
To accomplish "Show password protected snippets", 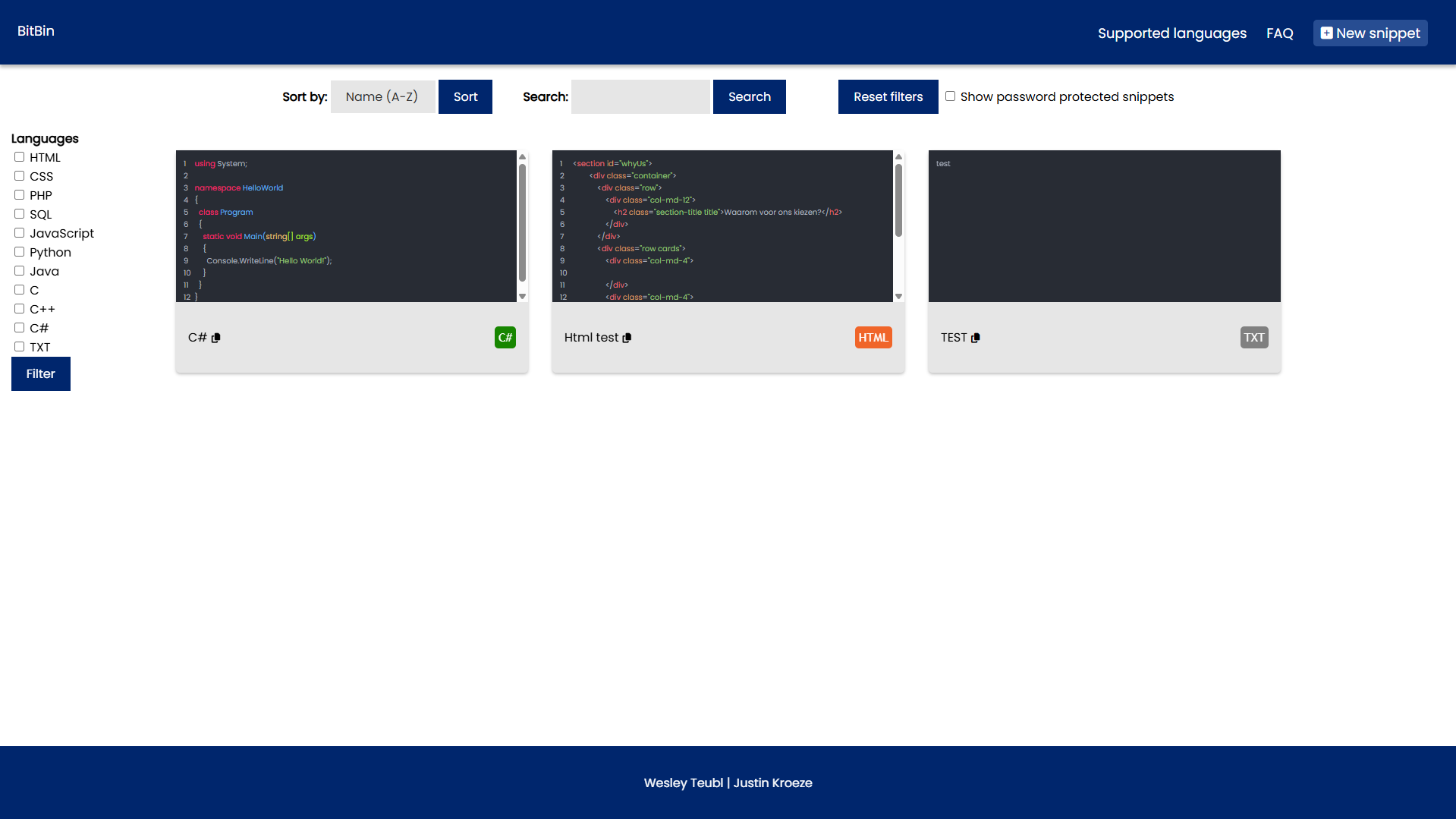I will point(951,96).
